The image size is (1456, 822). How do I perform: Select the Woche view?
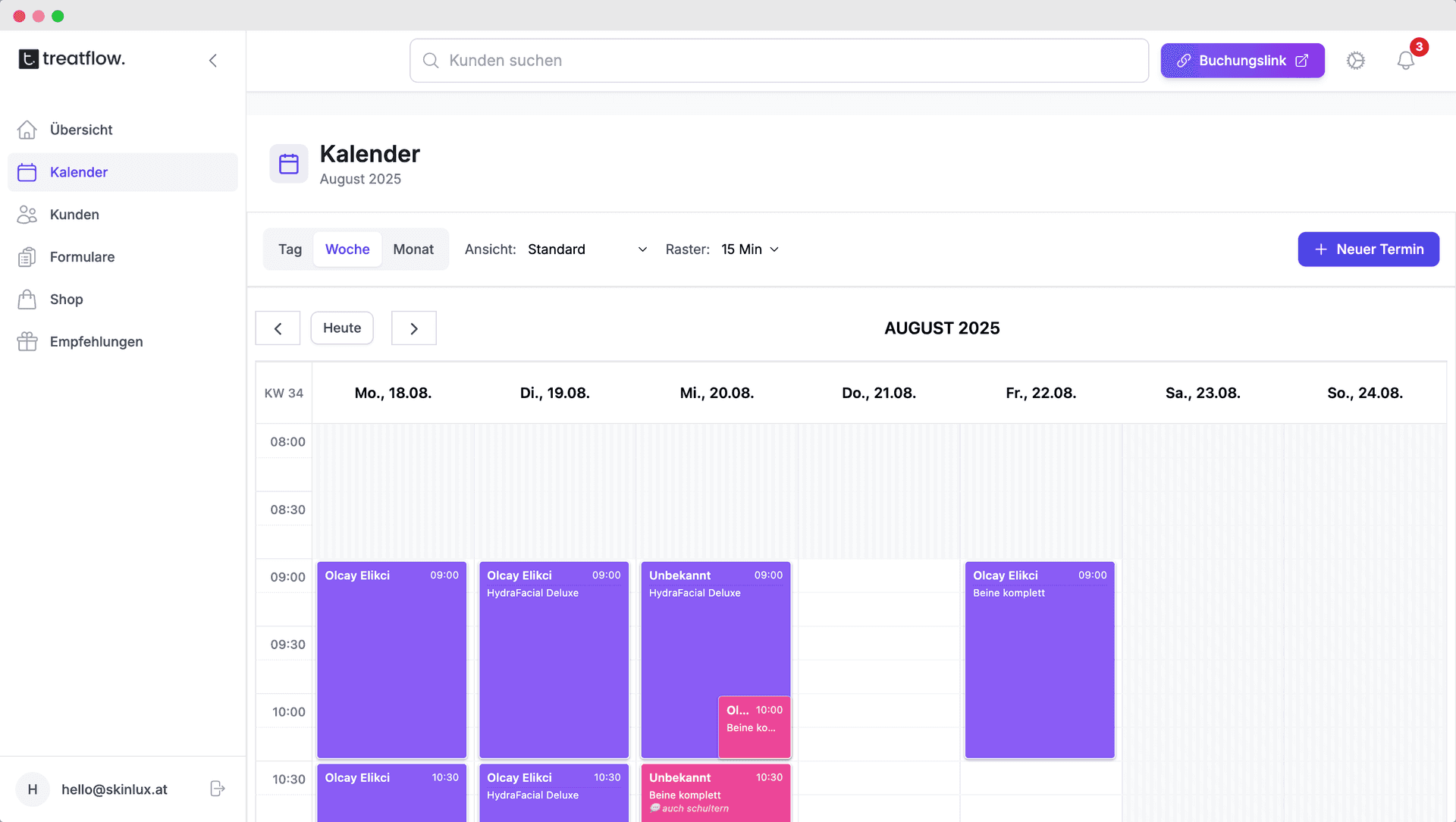(347, 249)
